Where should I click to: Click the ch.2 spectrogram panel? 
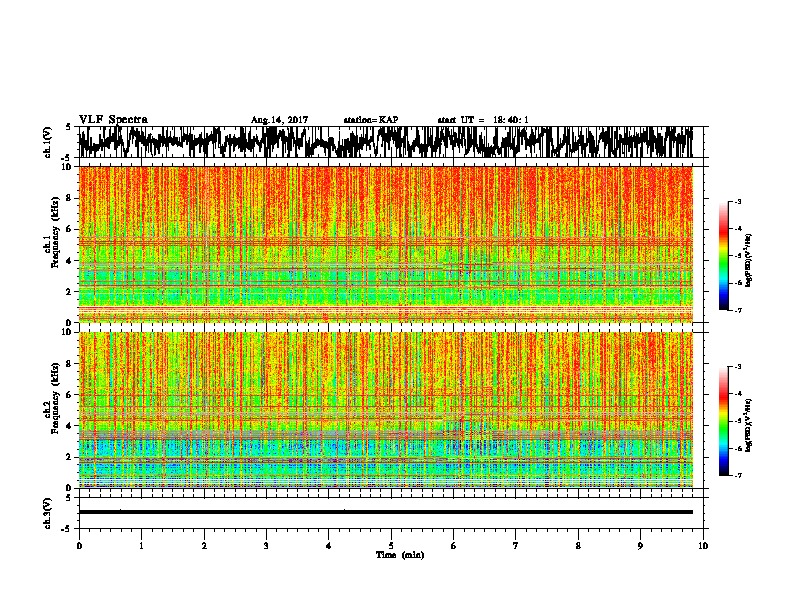pos(385,410)
